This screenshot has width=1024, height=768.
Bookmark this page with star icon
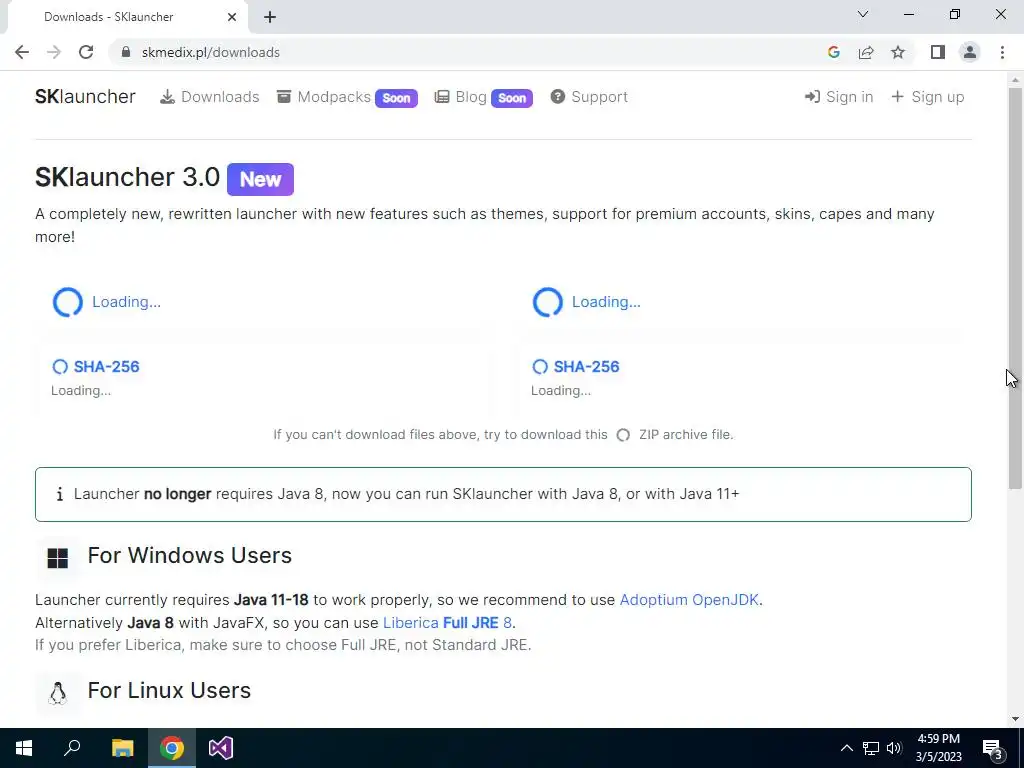click(898, 52)
